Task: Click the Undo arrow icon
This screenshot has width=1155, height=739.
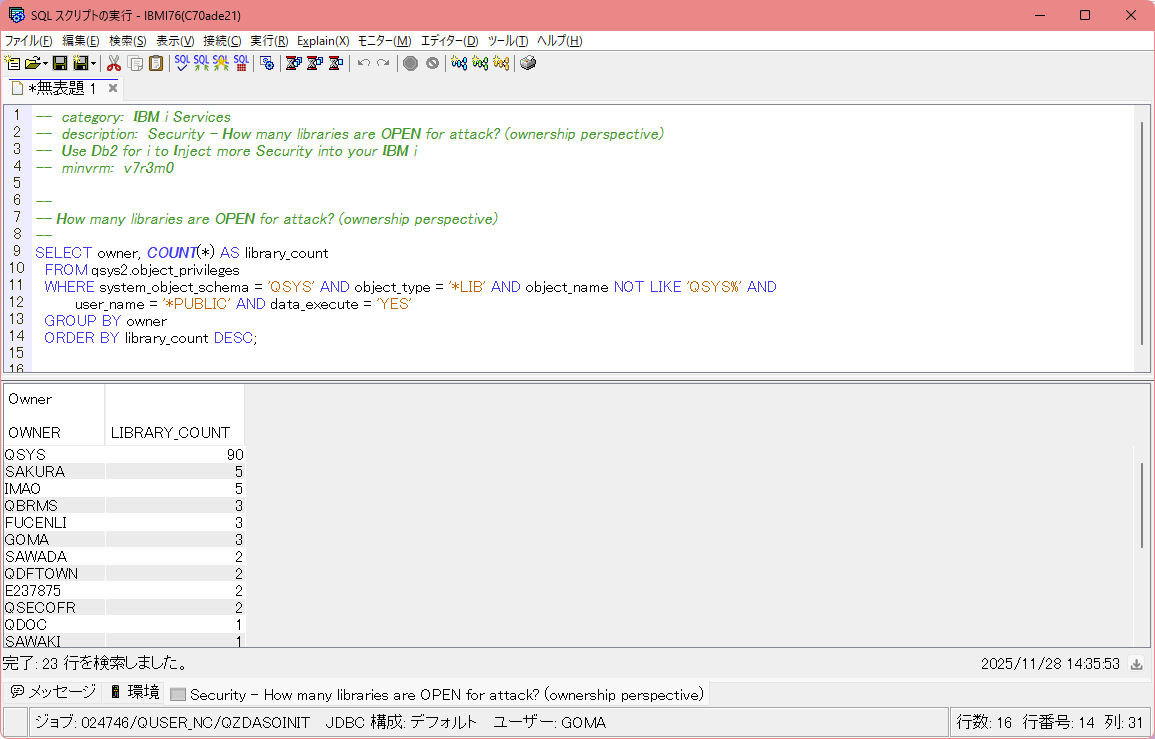Action: click(363, 63)
